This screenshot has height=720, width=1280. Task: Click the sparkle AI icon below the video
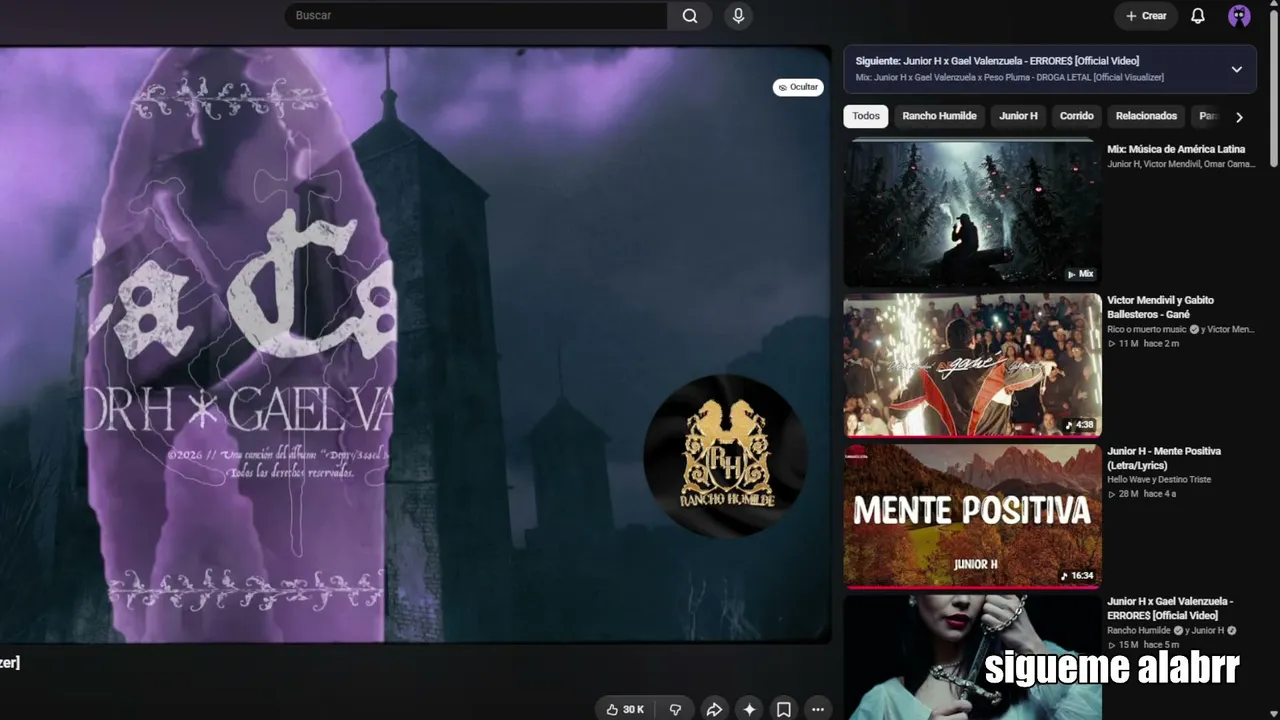coord(749,709)
